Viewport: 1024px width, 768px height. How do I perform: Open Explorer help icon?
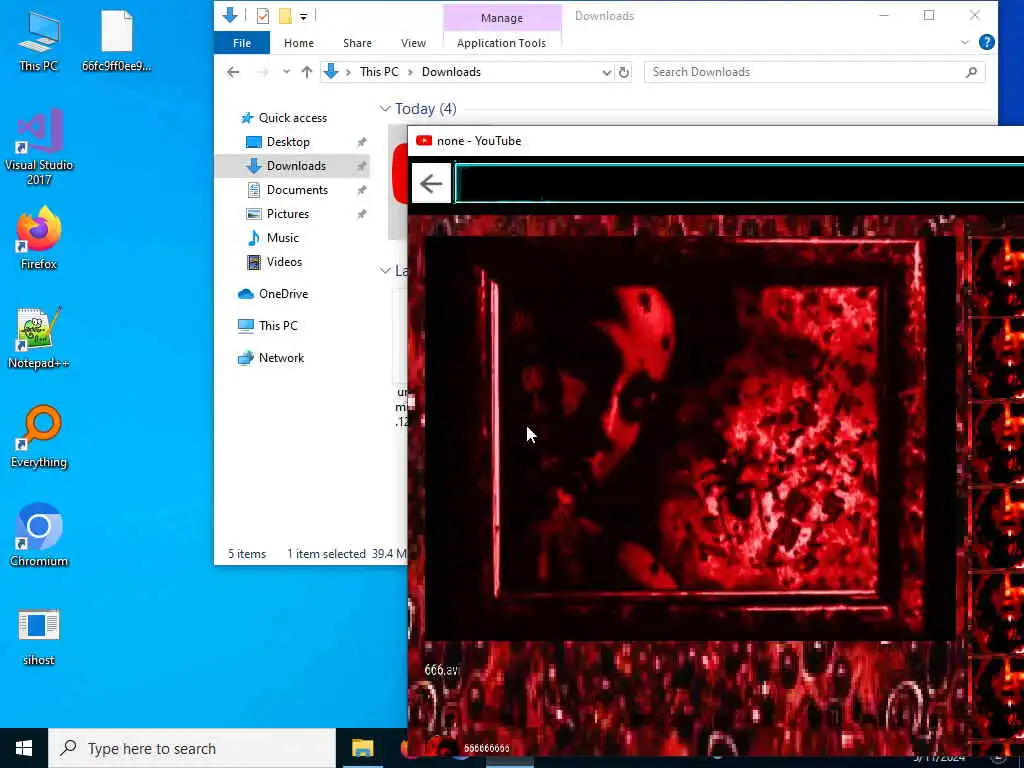point(986,42)
